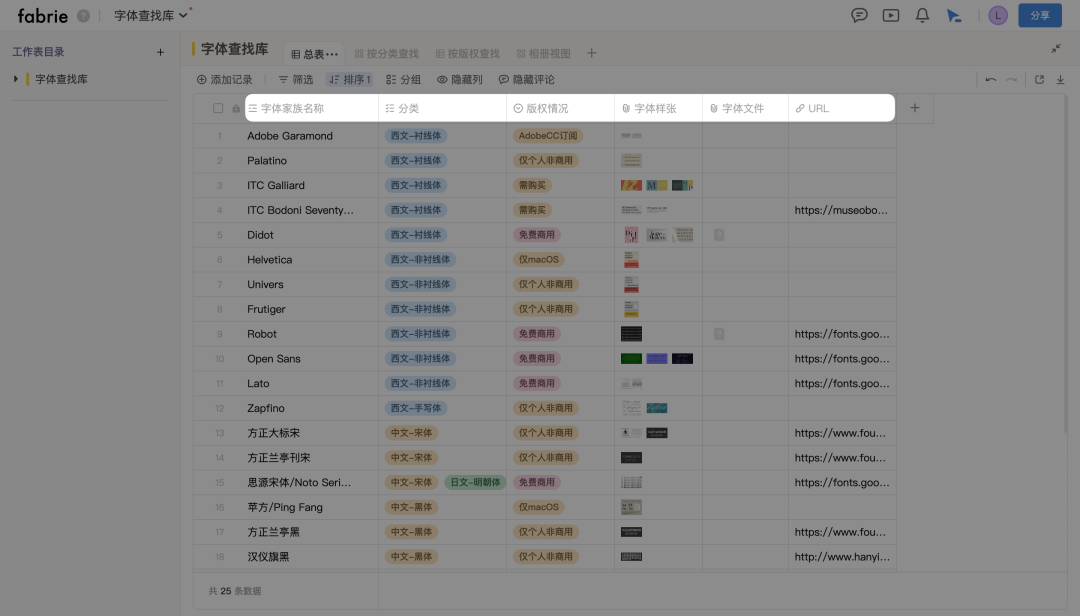The height and width of the screenshot is (616, 1080).
Task: Open the museobo URL for ITC Bodoni
Action: click(x=841, y=210)
